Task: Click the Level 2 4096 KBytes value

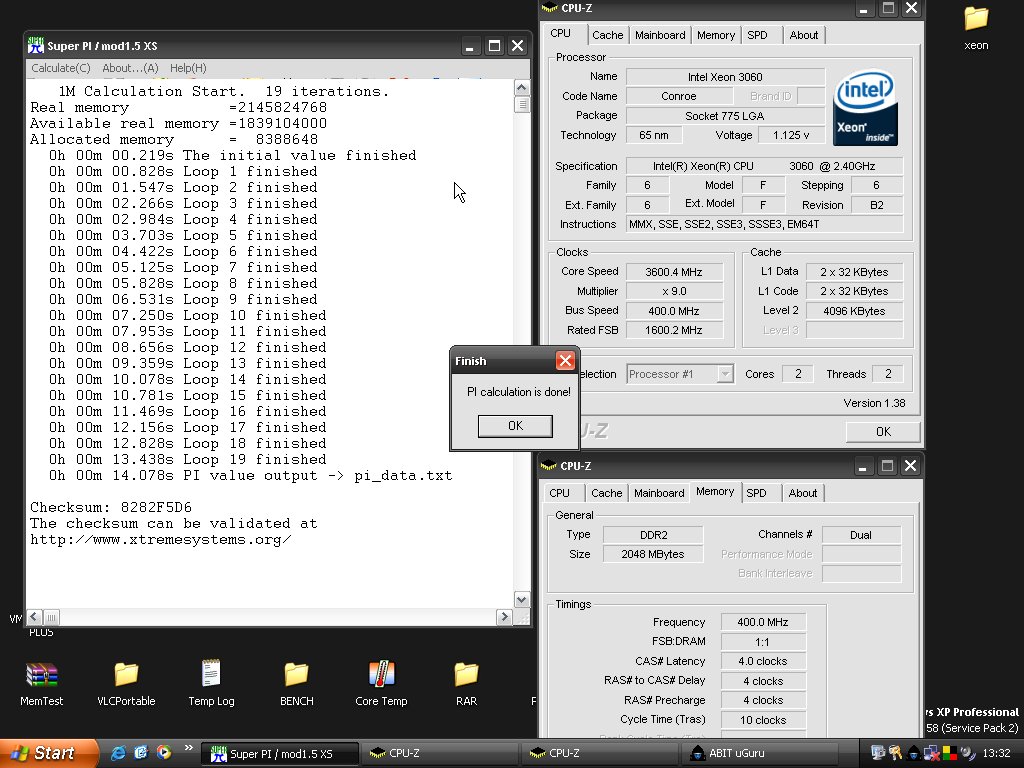Action: (x=854, y=311)
